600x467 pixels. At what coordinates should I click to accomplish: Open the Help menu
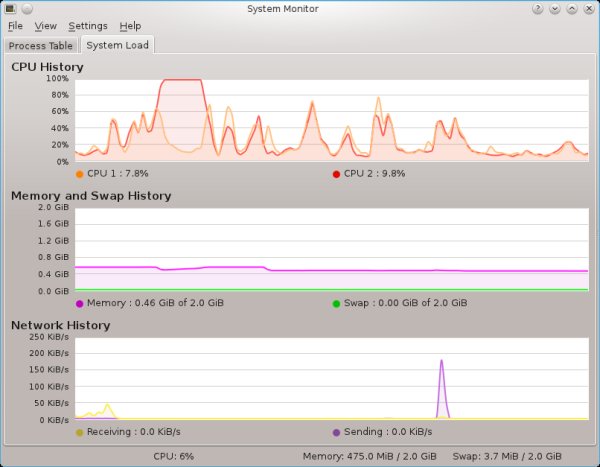click(130, 26)
